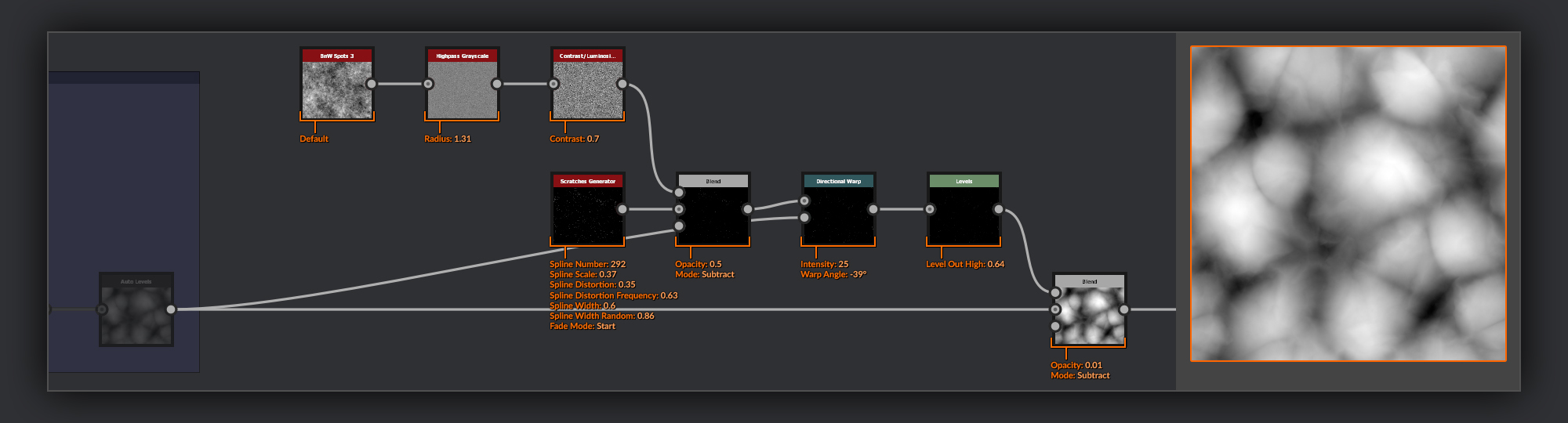Click the Highpass Grayscale output connector
The width and height of the screenshot is (1568, 423).
pyautogui.click(x=497, y=84)
